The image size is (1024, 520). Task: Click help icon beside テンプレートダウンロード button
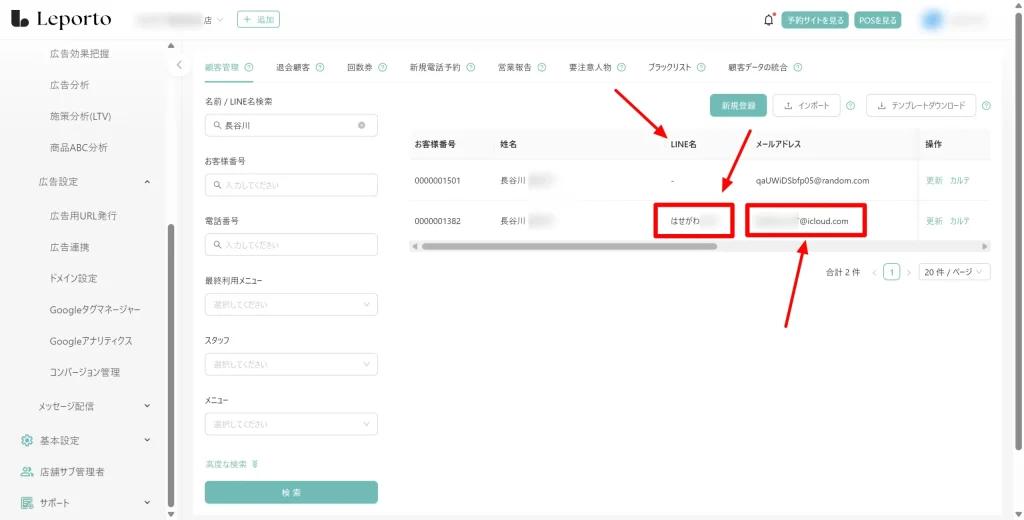(x=986, y=106)
